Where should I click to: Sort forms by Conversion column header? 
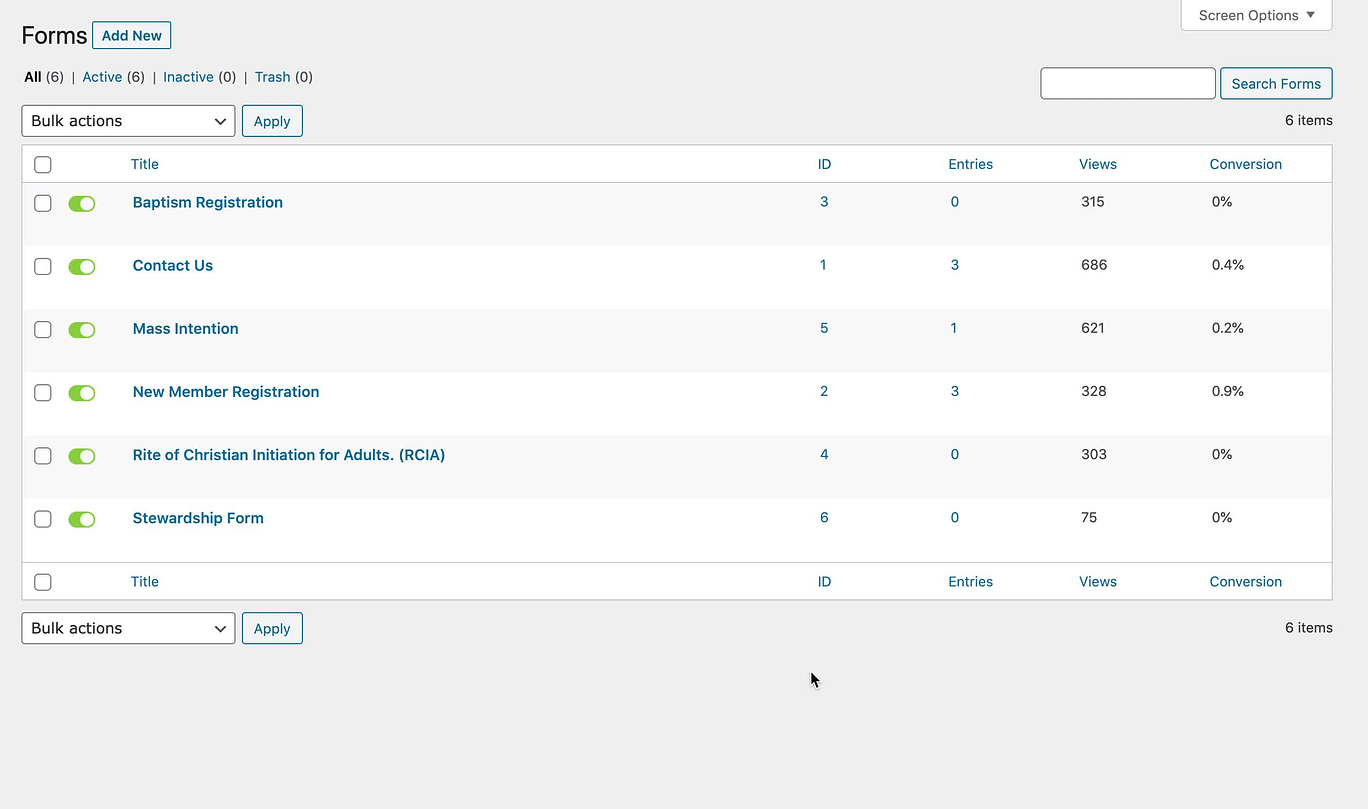[1245, 164]
